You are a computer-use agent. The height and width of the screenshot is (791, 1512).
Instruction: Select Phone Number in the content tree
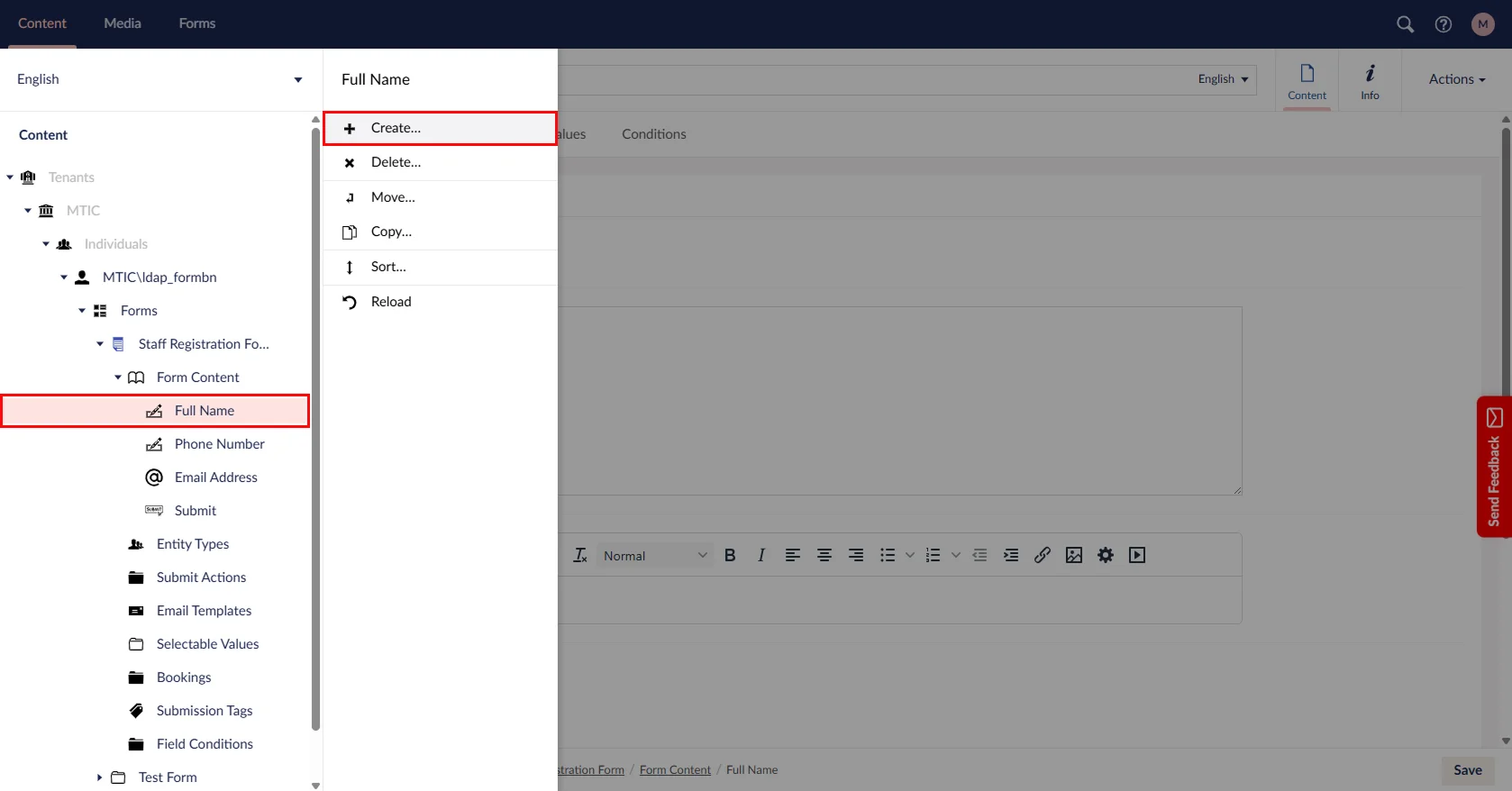click(x=219, y=444)
